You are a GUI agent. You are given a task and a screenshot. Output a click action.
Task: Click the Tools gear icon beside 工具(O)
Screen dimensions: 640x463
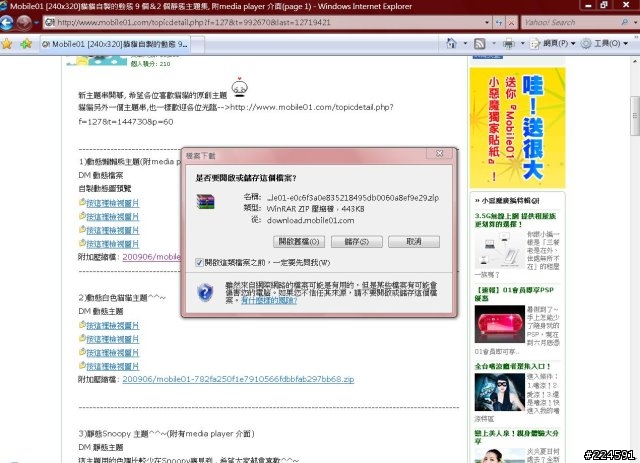click(x=586, y=43)
